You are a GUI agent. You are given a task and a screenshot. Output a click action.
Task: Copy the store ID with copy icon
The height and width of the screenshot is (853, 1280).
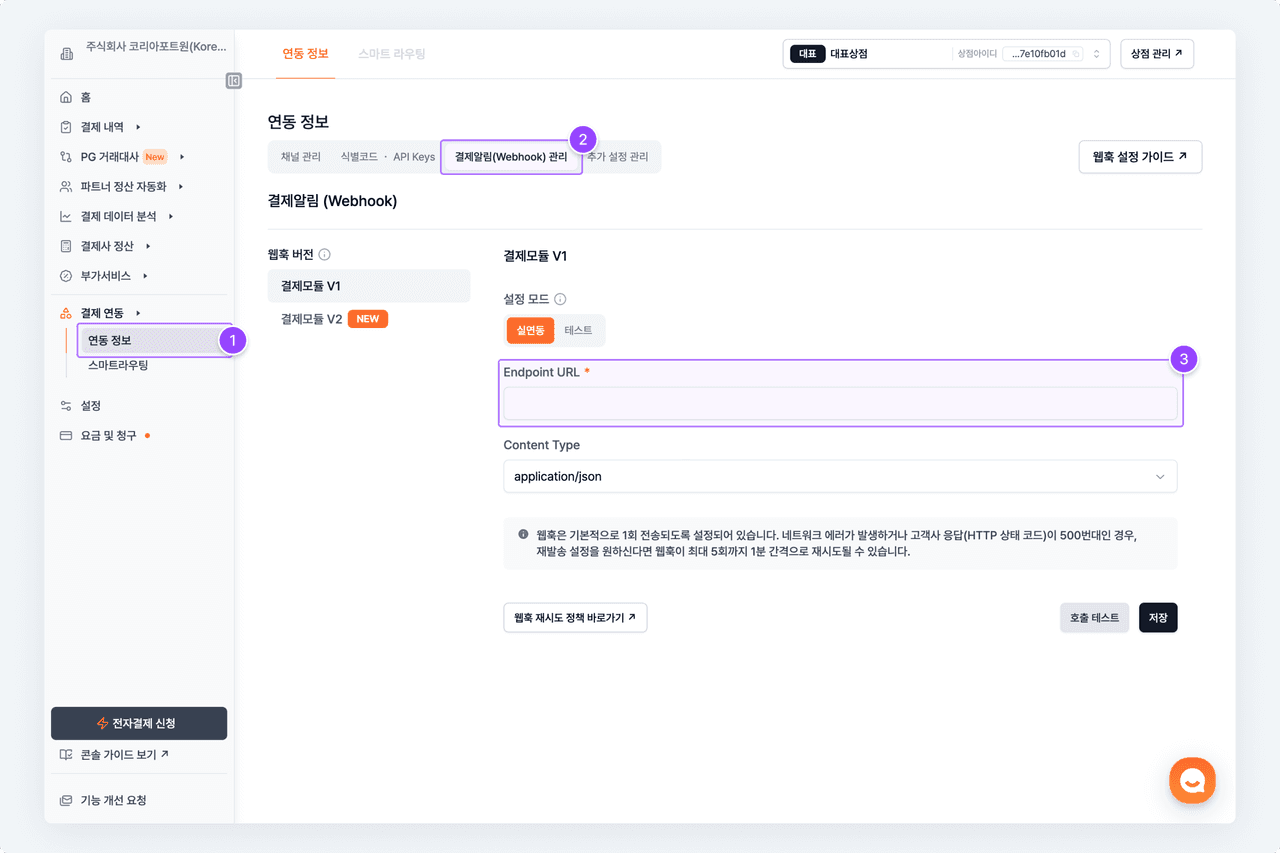point(1076,54)
